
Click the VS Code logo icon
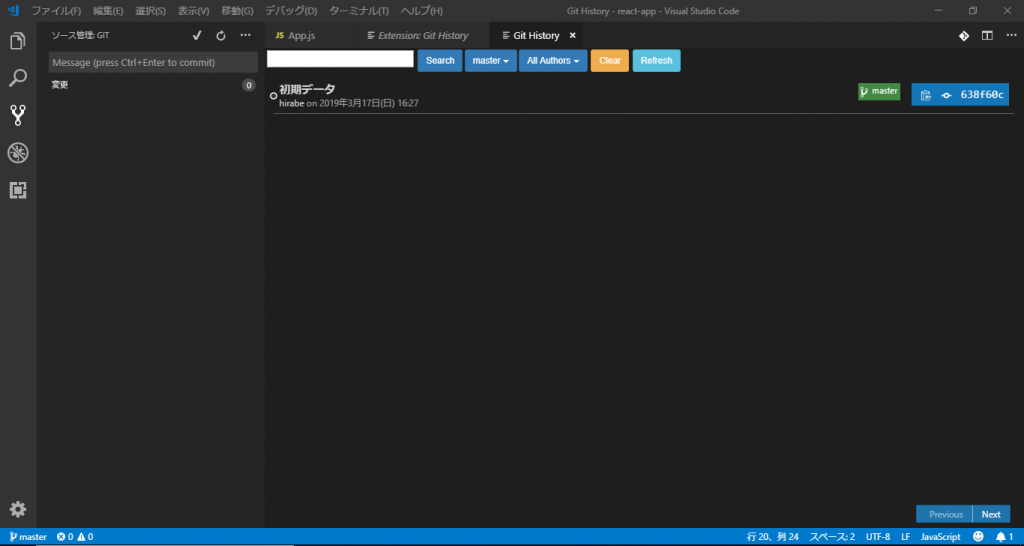click(13, 11)
